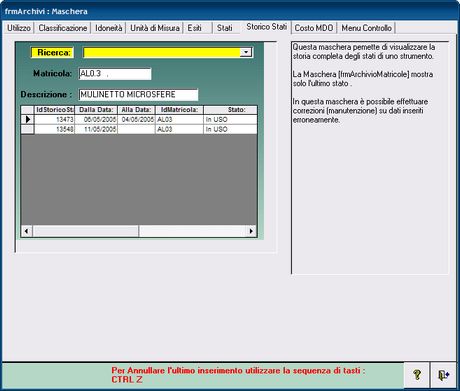
Task: Click cell value 13548
Action: [x=54, y=129]
